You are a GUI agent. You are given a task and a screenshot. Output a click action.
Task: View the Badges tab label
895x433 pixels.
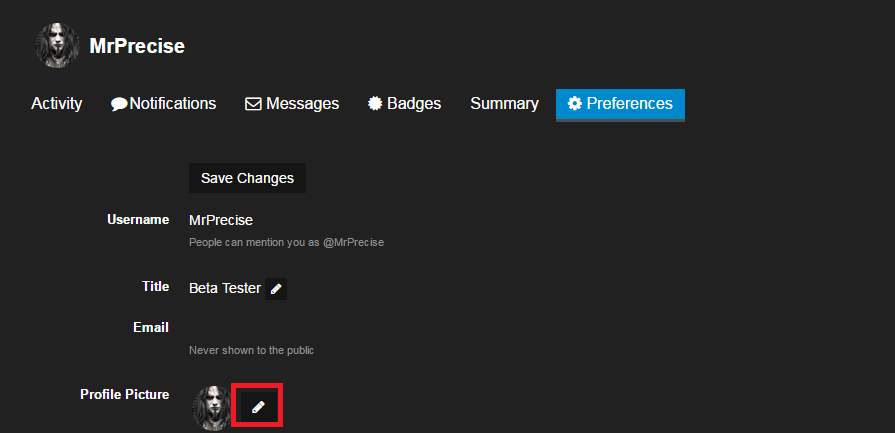tap(414, 104)
